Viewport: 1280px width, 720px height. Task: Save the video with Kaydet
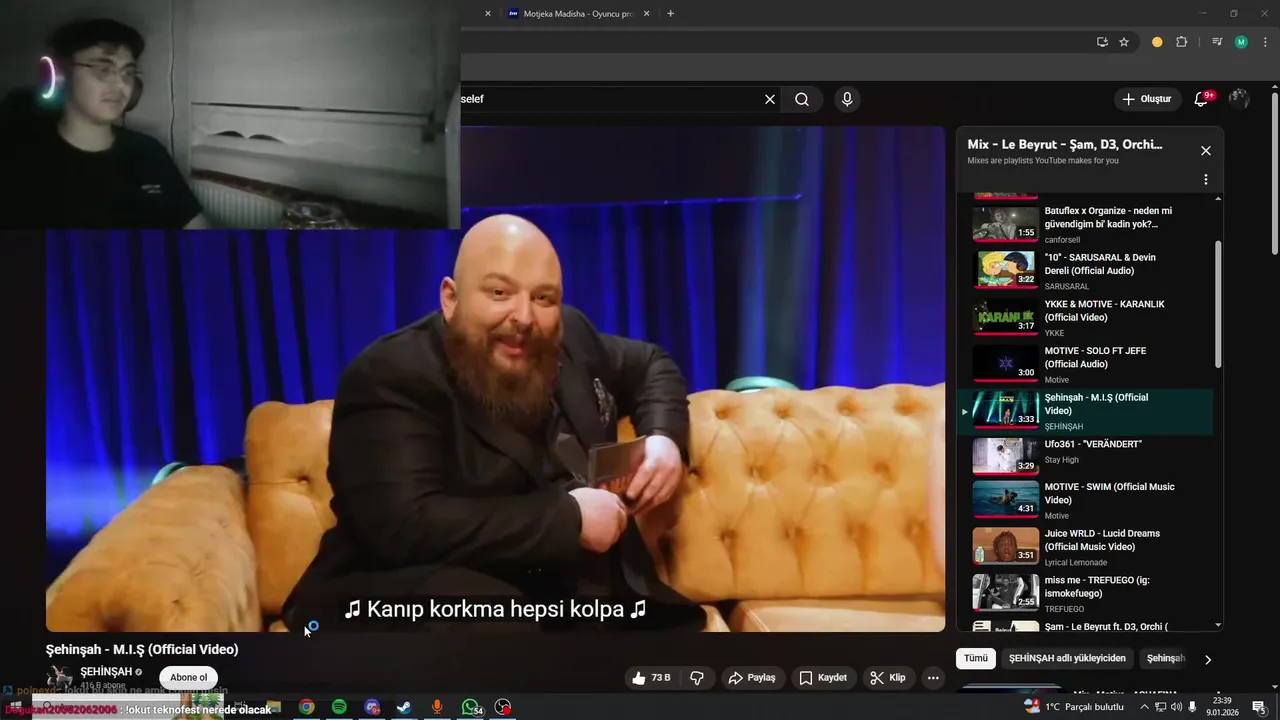pos(823,678)
